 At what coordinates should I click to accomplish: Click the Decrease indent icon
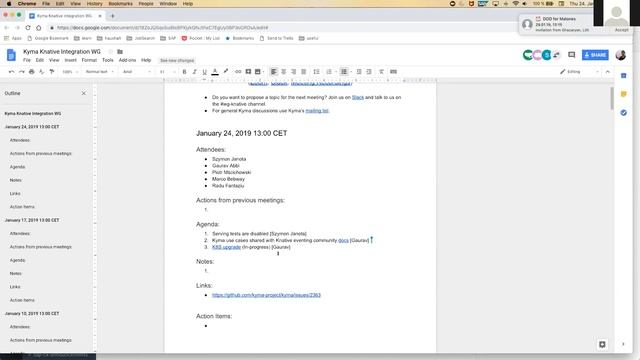click(x=359, y=72)
